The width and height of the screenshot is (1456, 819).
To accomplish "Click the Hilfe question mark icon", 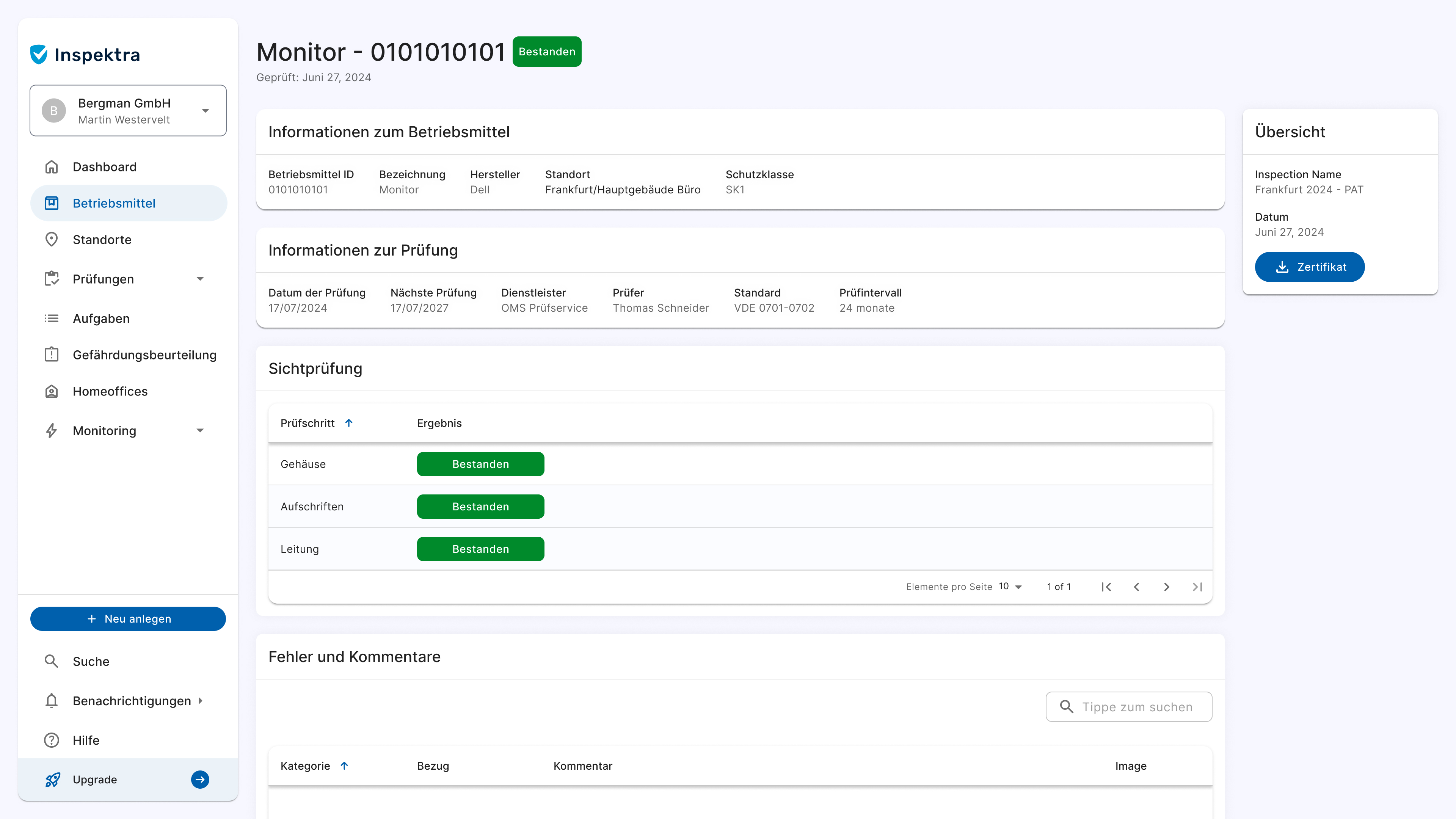I will tap(52, 740).
